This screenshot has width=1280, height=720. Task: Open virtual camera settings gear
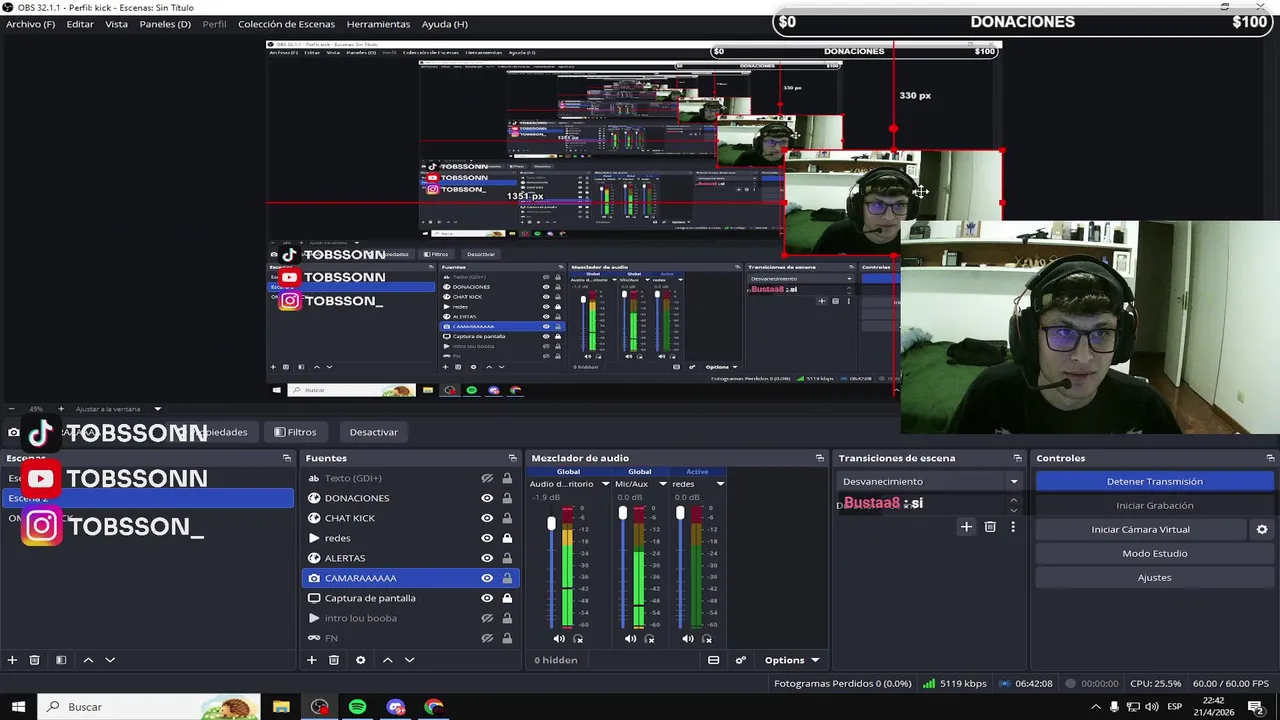[x=1262, y=530]
